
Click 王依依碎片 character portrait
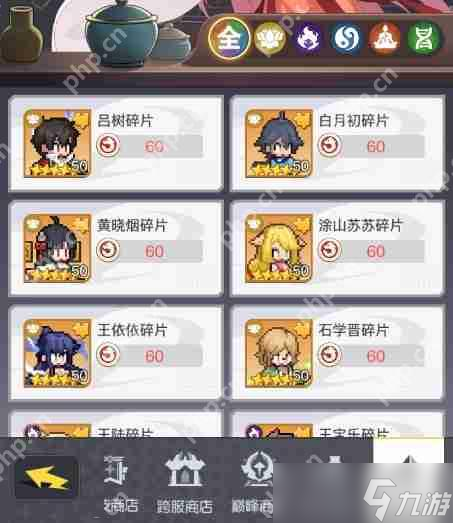57,353
